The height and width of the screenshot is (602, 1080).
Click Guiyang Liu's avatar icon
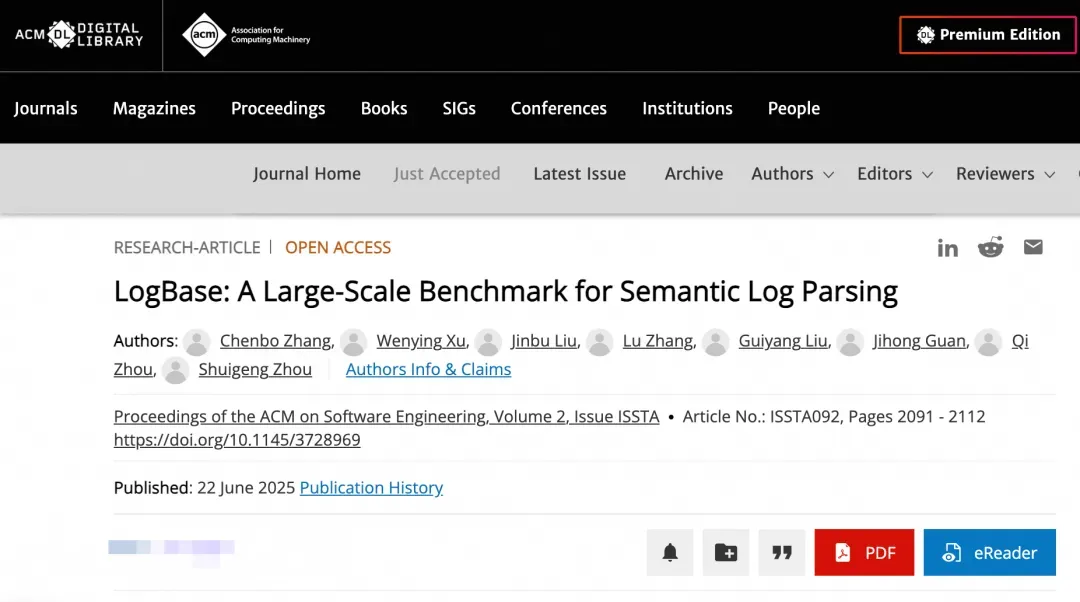[x=716, y=342]
